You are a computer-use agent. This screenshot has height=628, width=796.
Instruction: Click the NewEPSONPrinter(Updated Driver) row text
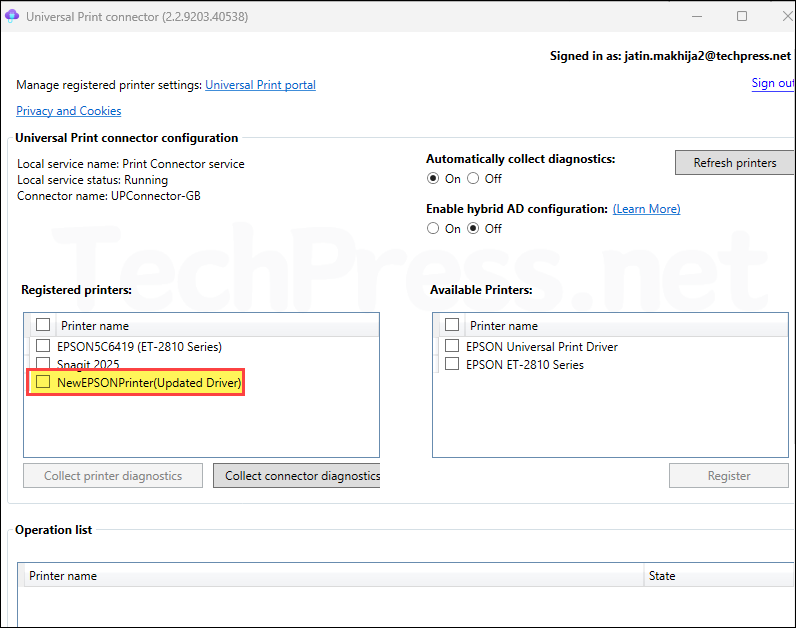coord(149,383)
